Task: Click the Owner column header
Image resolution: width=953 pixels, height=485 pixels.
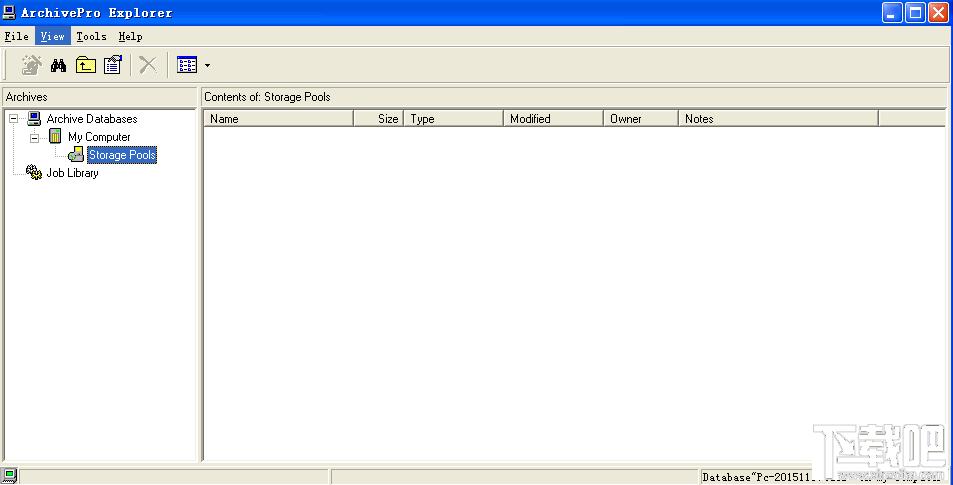Action: tap(640, 118)
